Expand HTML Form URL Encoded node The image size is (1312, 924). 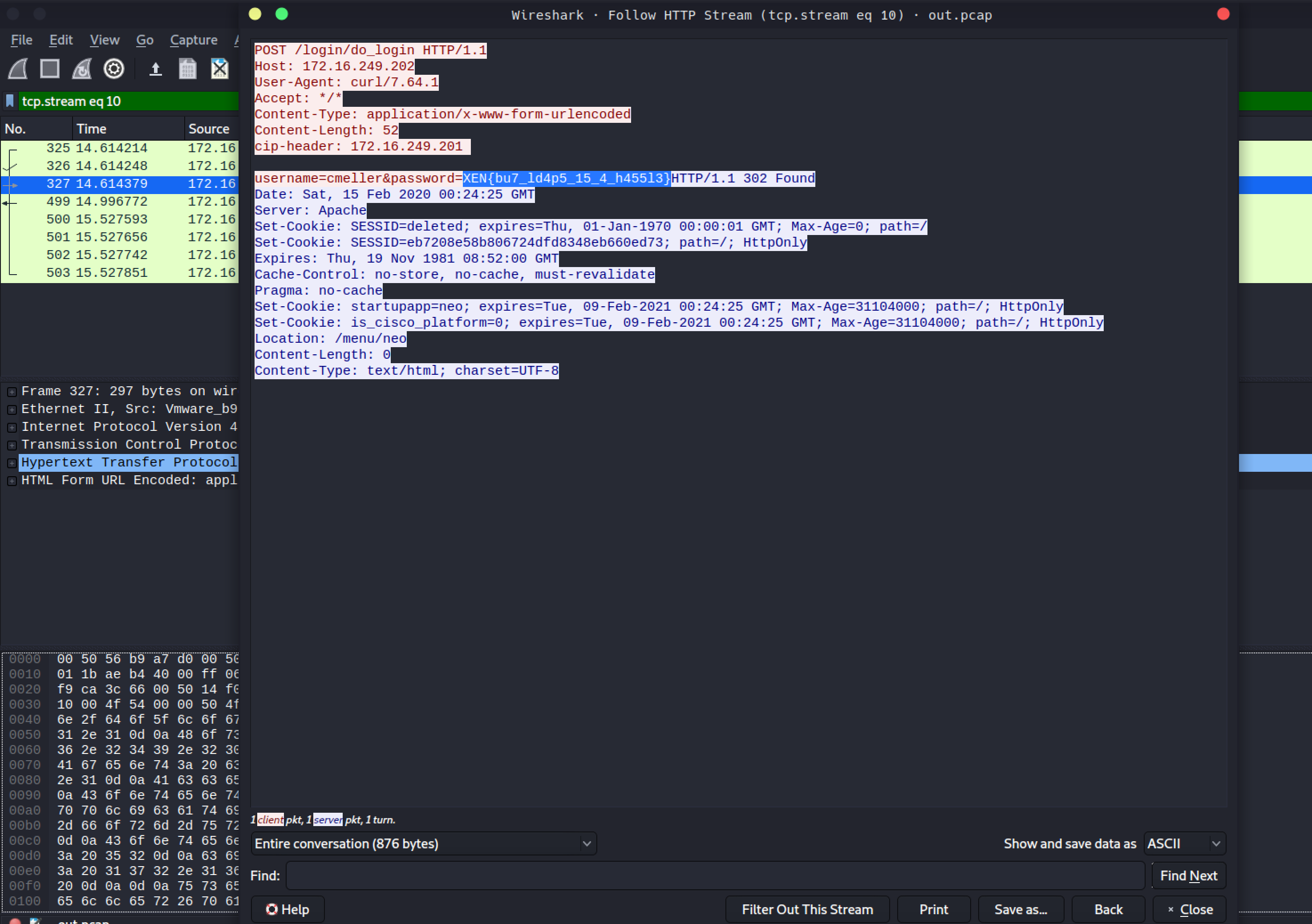pyautogui.click(x=12, y=481)
